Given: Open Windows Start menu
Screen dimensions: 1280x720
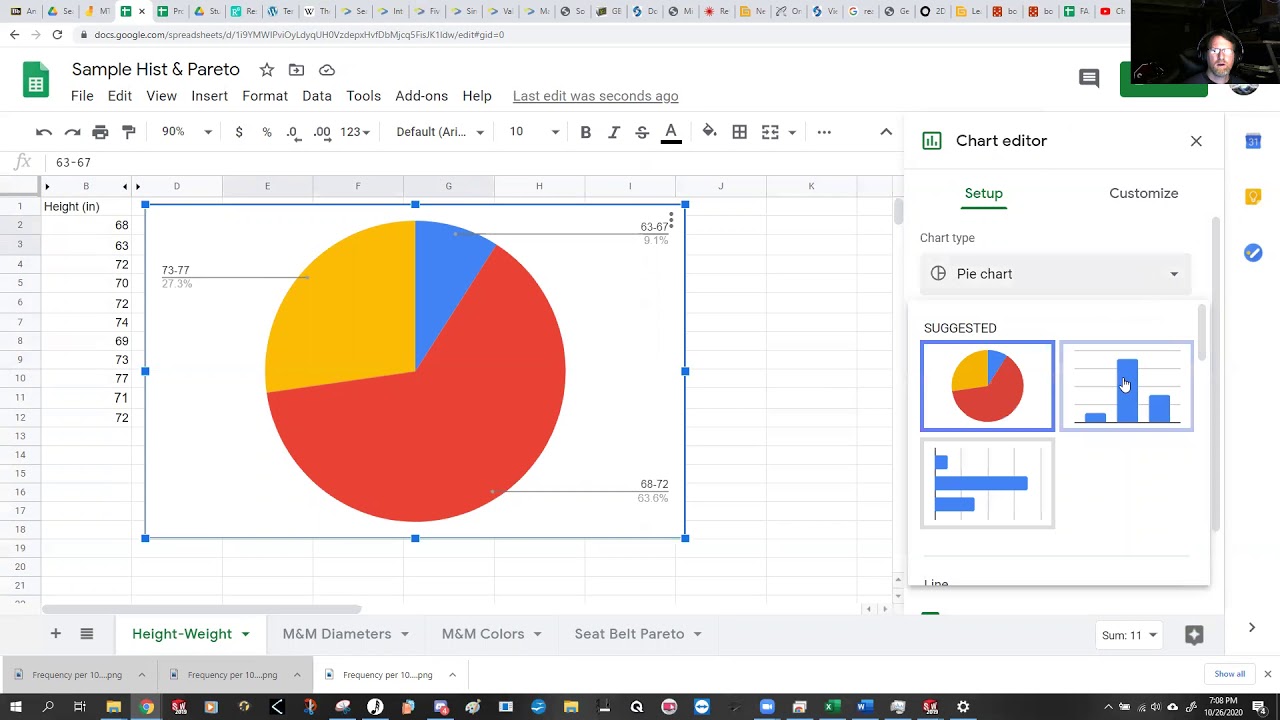Looking at the screenshot, I should [x=15, y=707].
